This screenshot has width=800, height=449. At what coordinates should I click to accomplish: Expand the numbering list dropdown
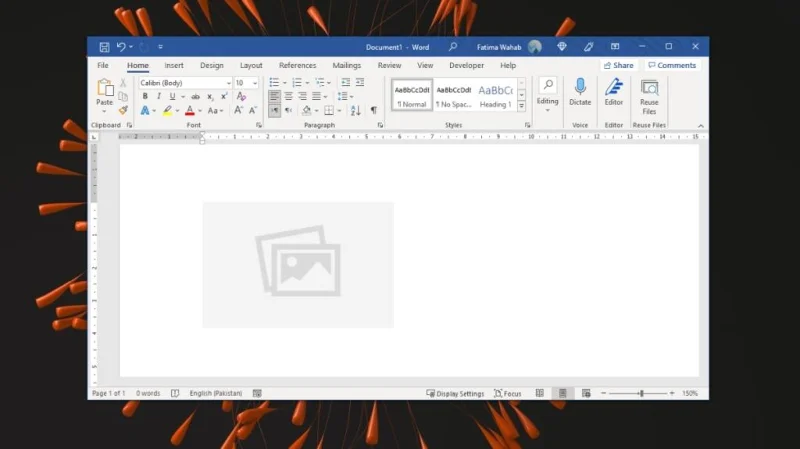tap(307, 83)
